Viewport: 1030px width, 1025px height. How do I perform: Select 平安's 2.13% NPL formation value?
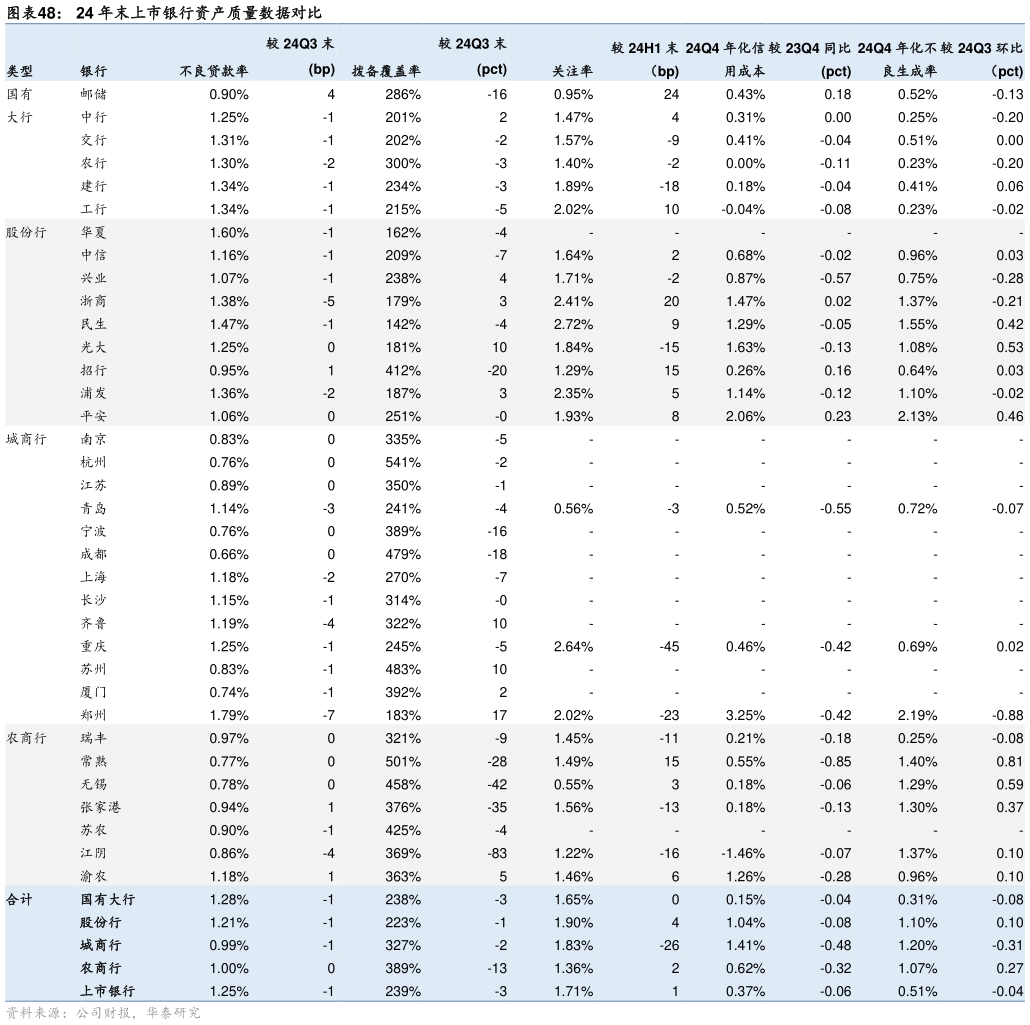pyautogui.click(x=917, y=416)
